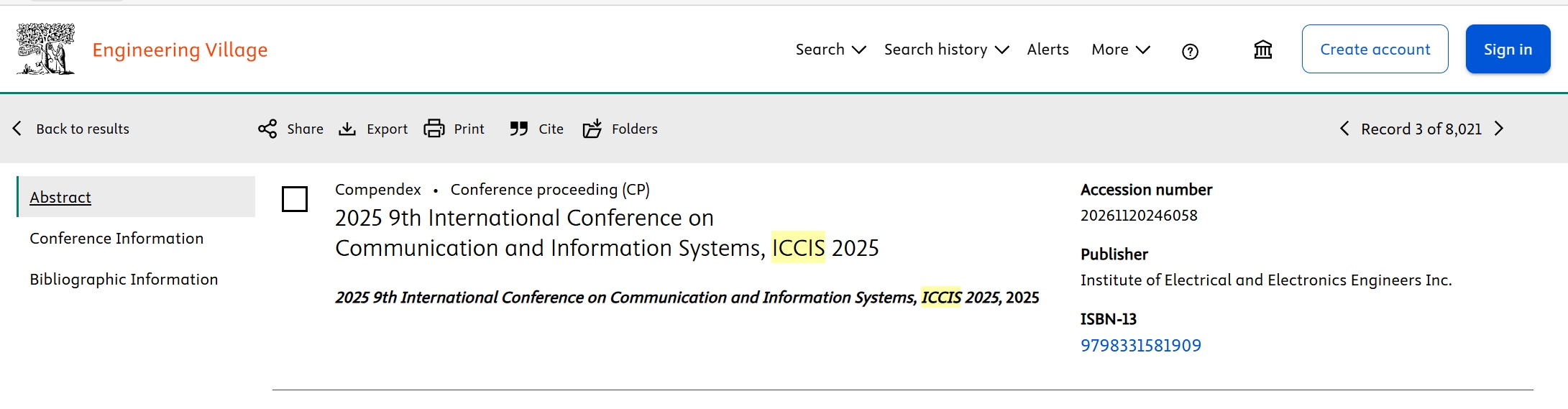
Task: Click the Folders save icon
Action: tap(592, 129)
